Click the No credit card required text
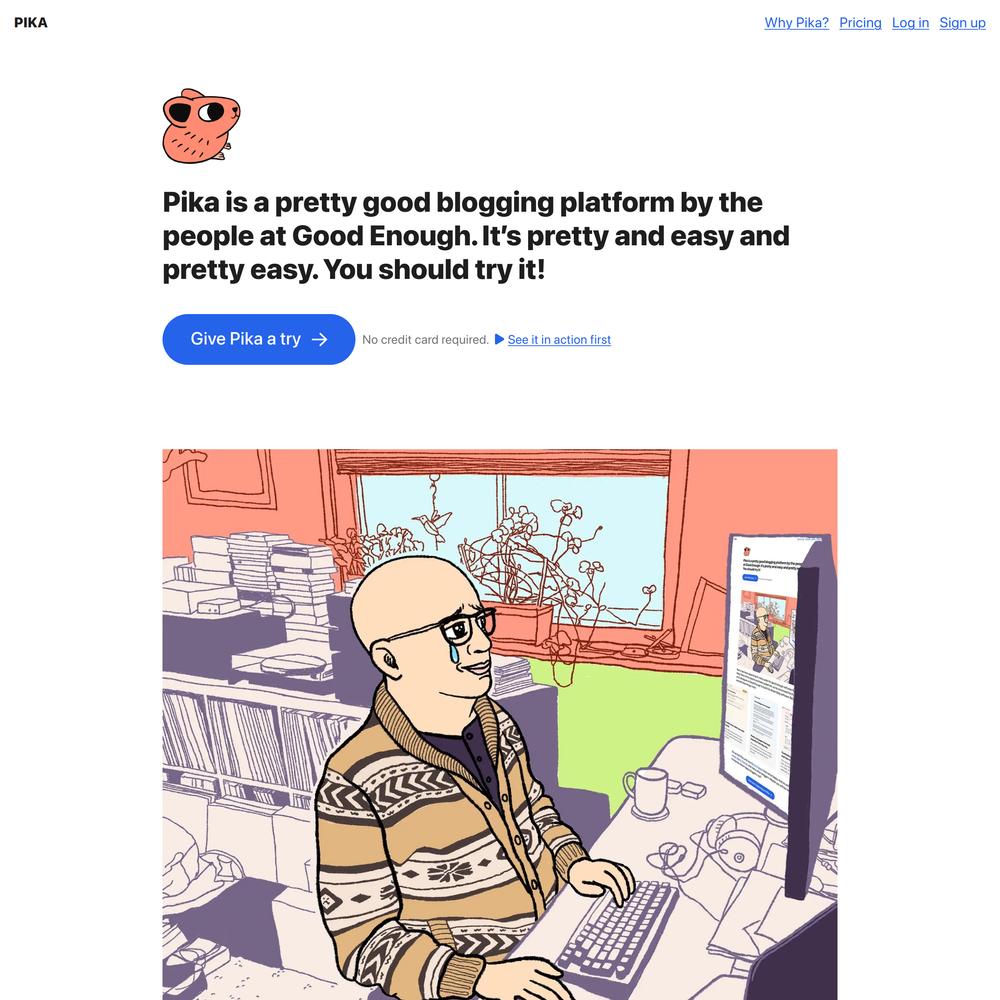 (x=425, y=340)
